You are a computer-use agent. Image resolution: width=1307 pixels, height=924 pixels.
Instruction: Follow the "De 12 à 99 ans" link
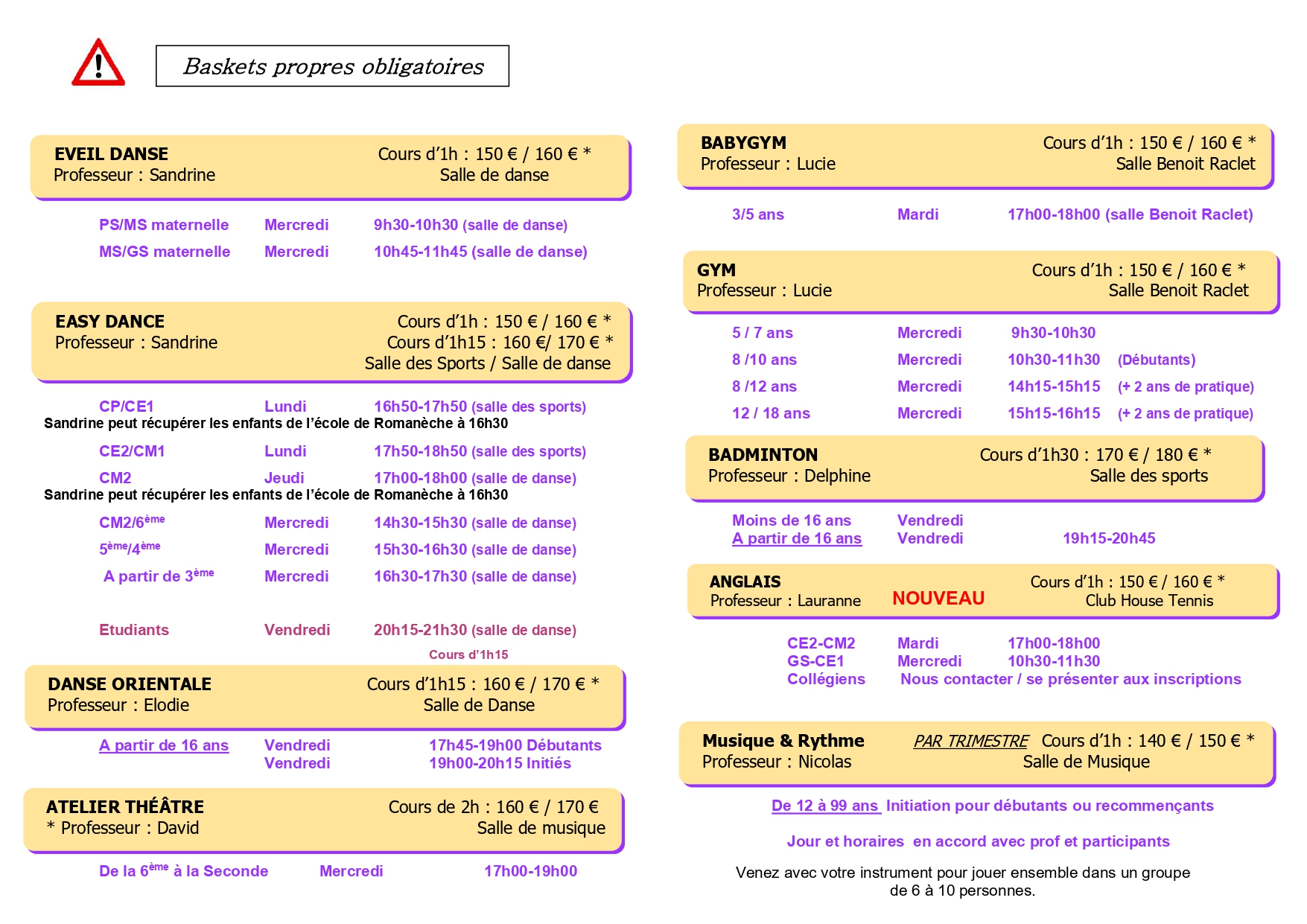click(x=825, y=806)
